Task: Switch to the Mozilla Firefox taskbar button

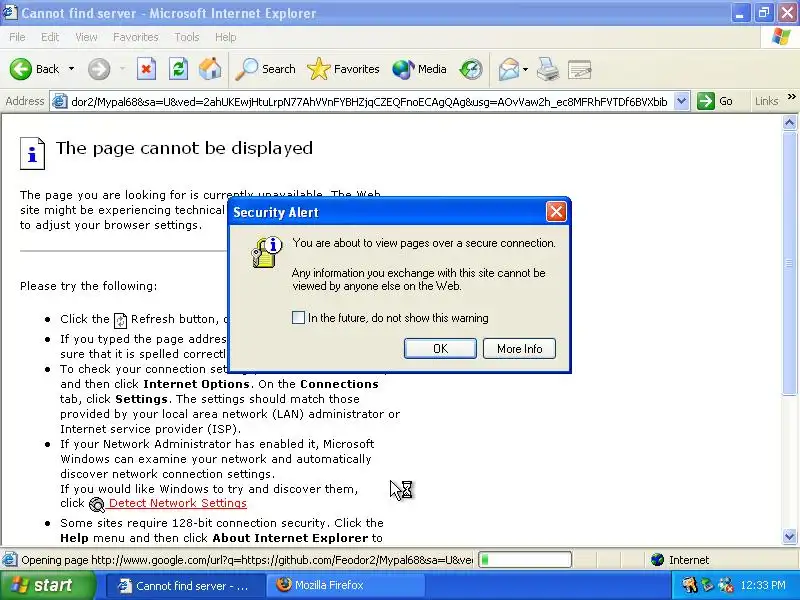Action: coord(346,585)
